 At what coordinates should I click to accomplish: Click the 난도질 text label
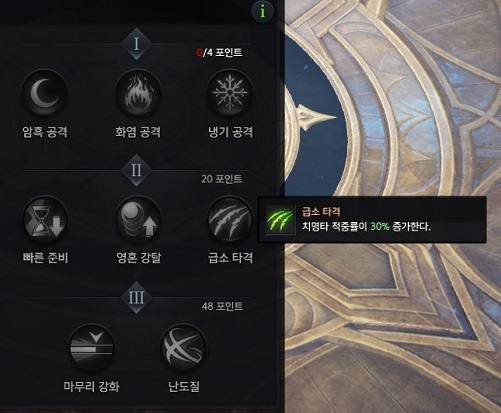pyautogui.click(x=184, y=387)
